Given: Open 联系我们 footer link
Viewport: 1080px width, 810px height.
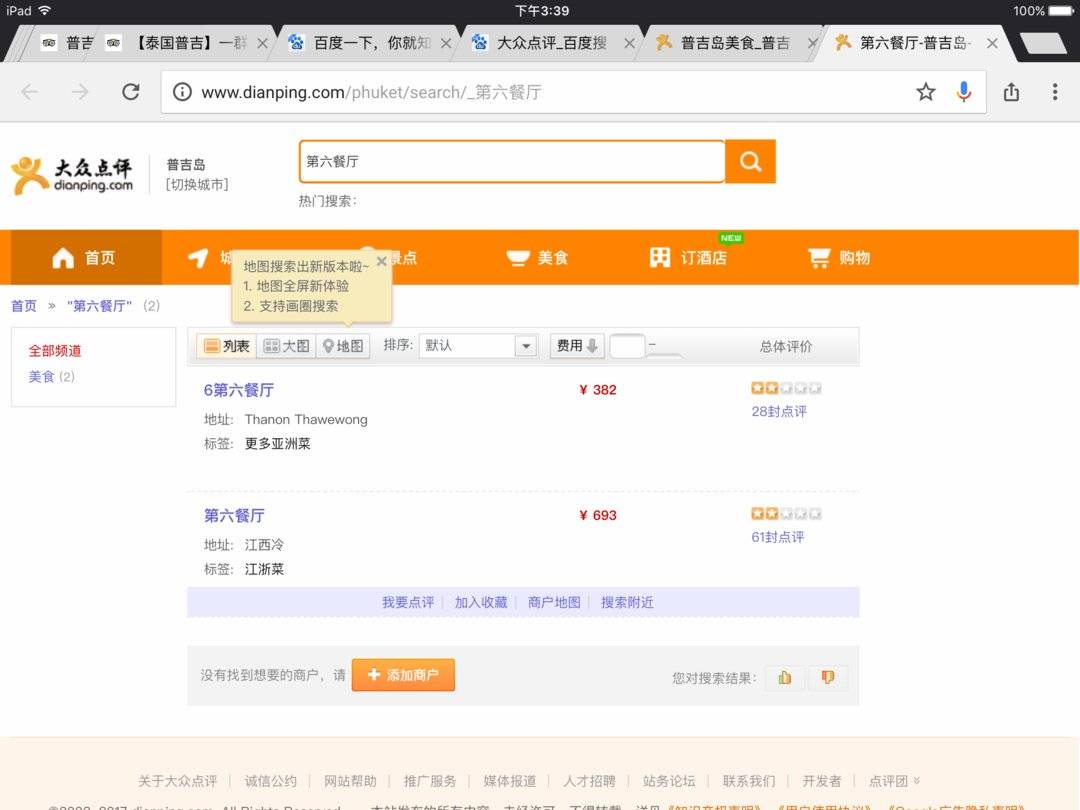Looking at the screenshot, I should click(749, 781).
